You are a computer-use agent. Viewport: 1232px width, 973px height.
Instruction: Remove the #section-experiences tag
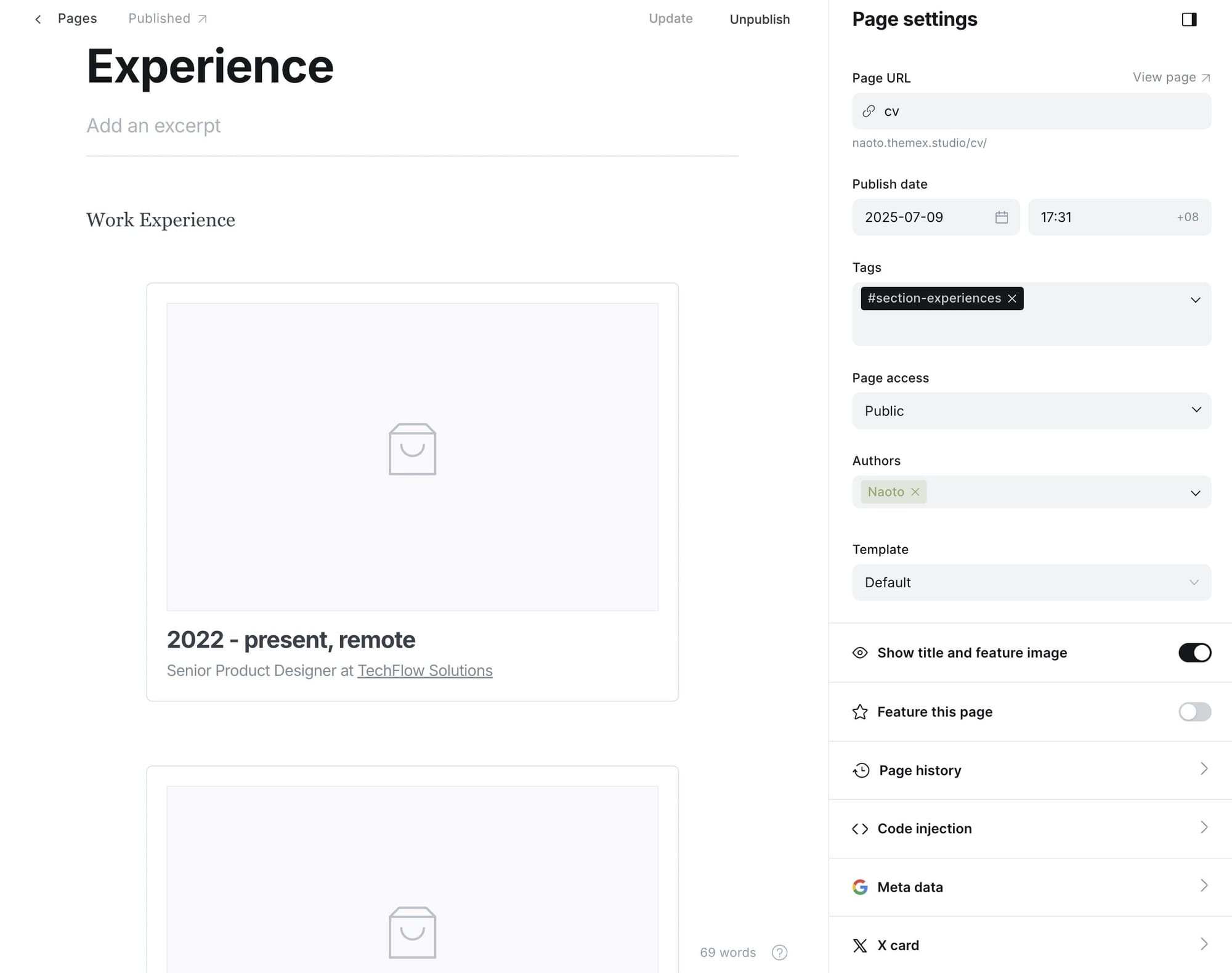click(x=1012, y=298)
